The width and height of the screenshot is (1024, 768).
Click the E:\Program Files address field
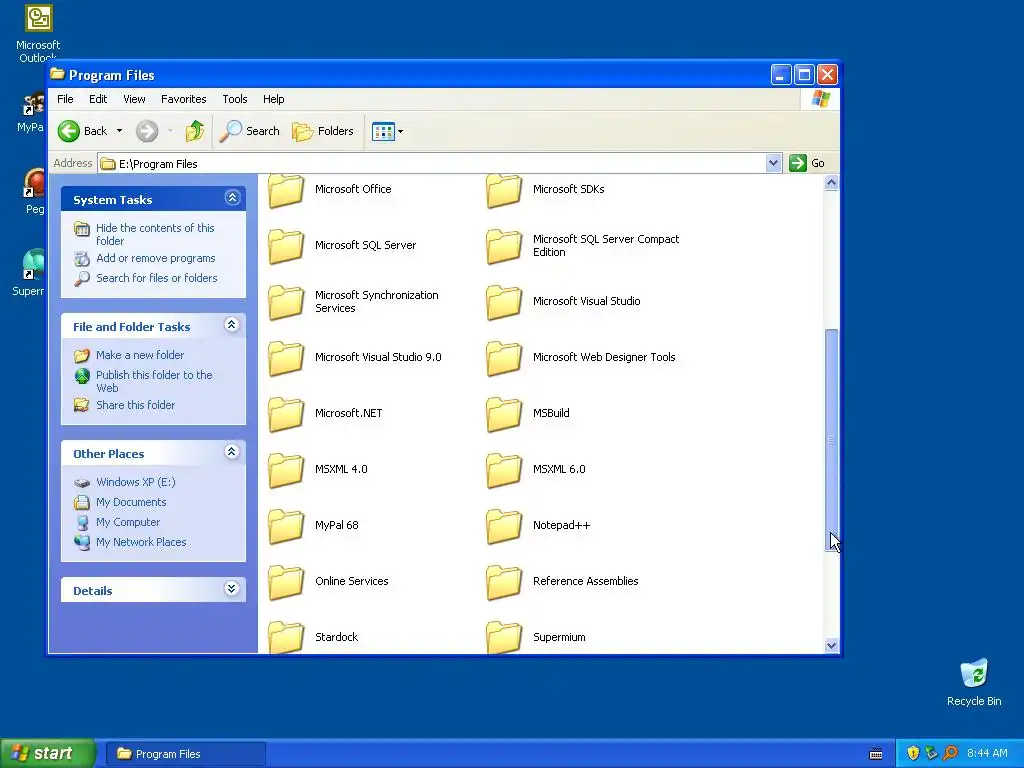pos(431,164)
